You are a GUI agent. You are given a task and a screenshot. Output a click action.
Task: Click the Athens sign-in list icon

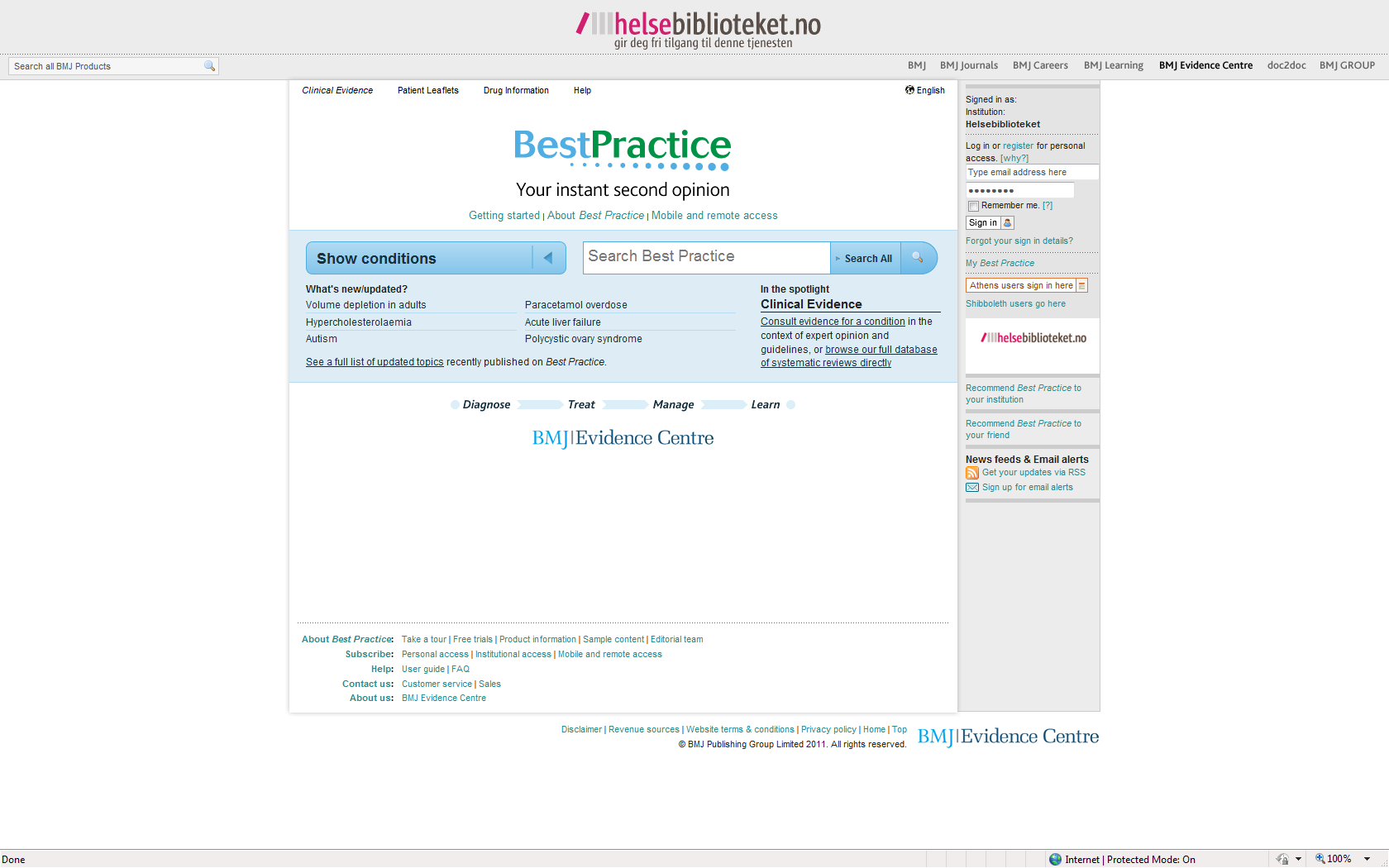(x=1081, y=285)
